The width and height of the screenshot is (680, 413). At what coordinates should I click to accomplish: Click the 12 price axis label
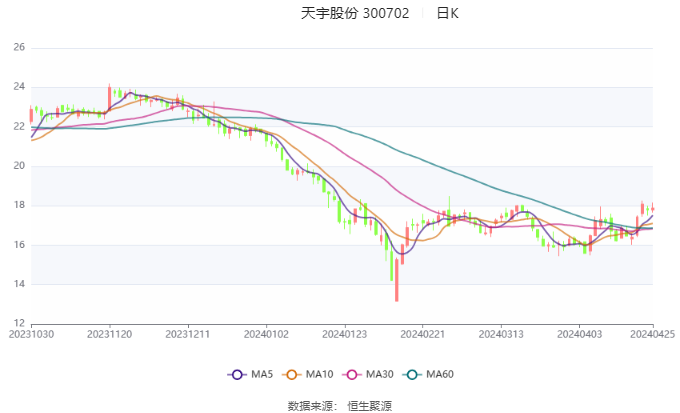tap(19, 323)
